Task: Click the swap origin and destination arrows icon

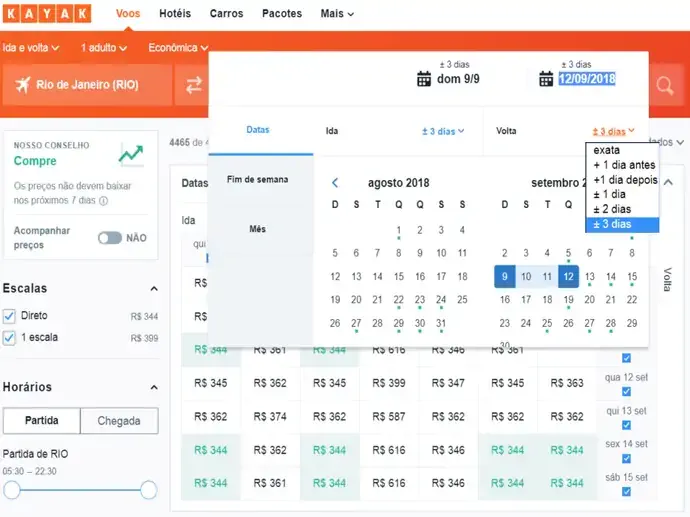Action: point(194,85)
